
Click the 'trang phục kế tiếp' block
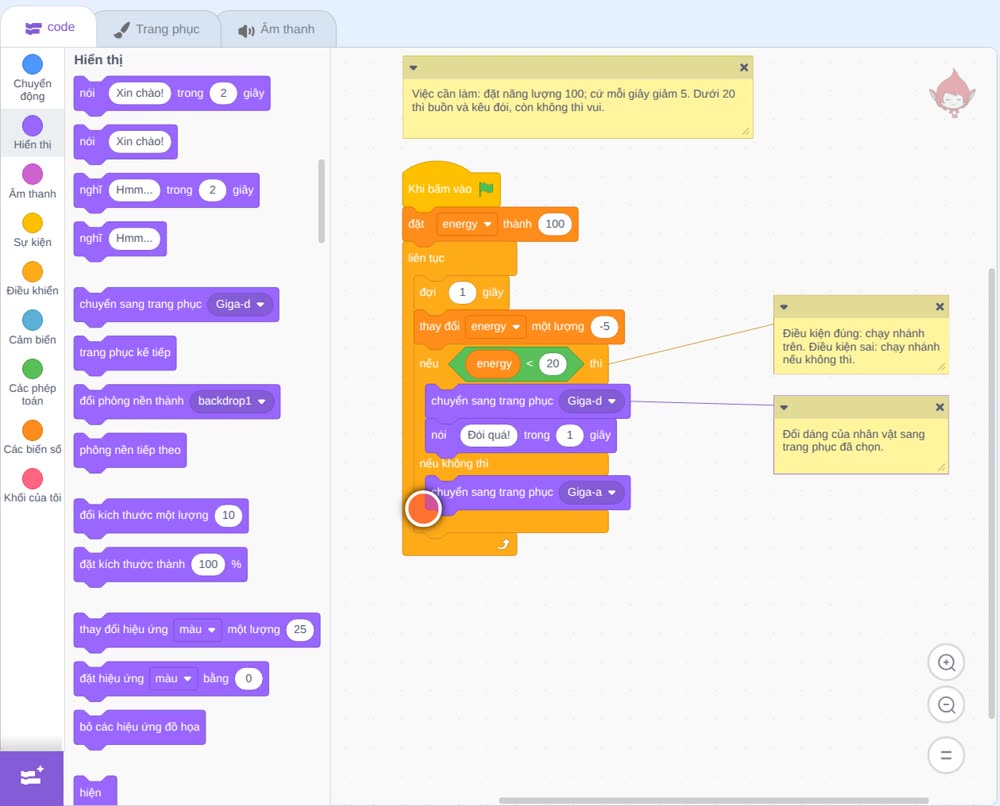tap(125, 353)
